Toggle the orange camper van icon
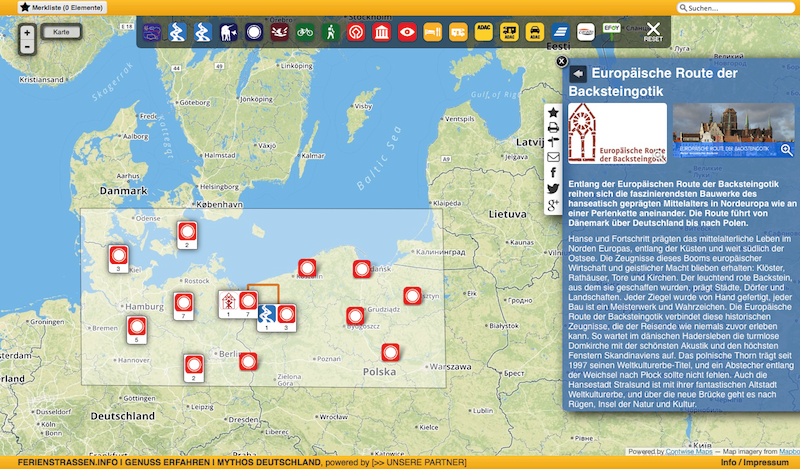 coord(458,32)
